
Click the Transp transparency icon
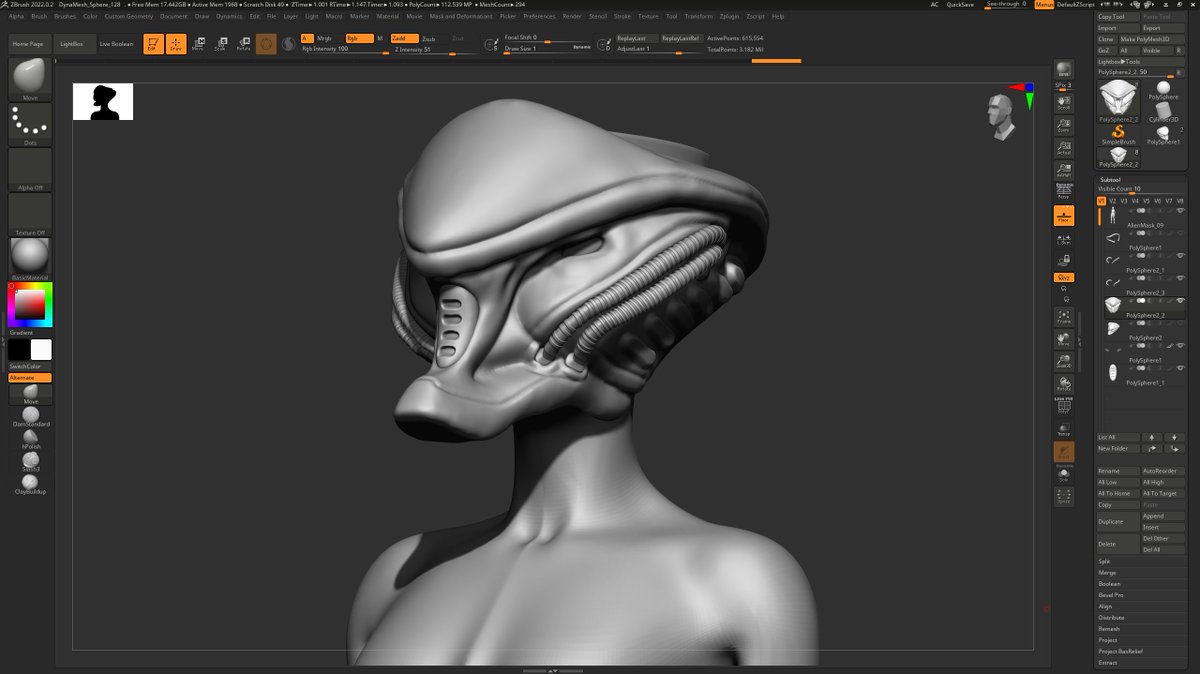pyautogui.click(x=1064, y=430)
